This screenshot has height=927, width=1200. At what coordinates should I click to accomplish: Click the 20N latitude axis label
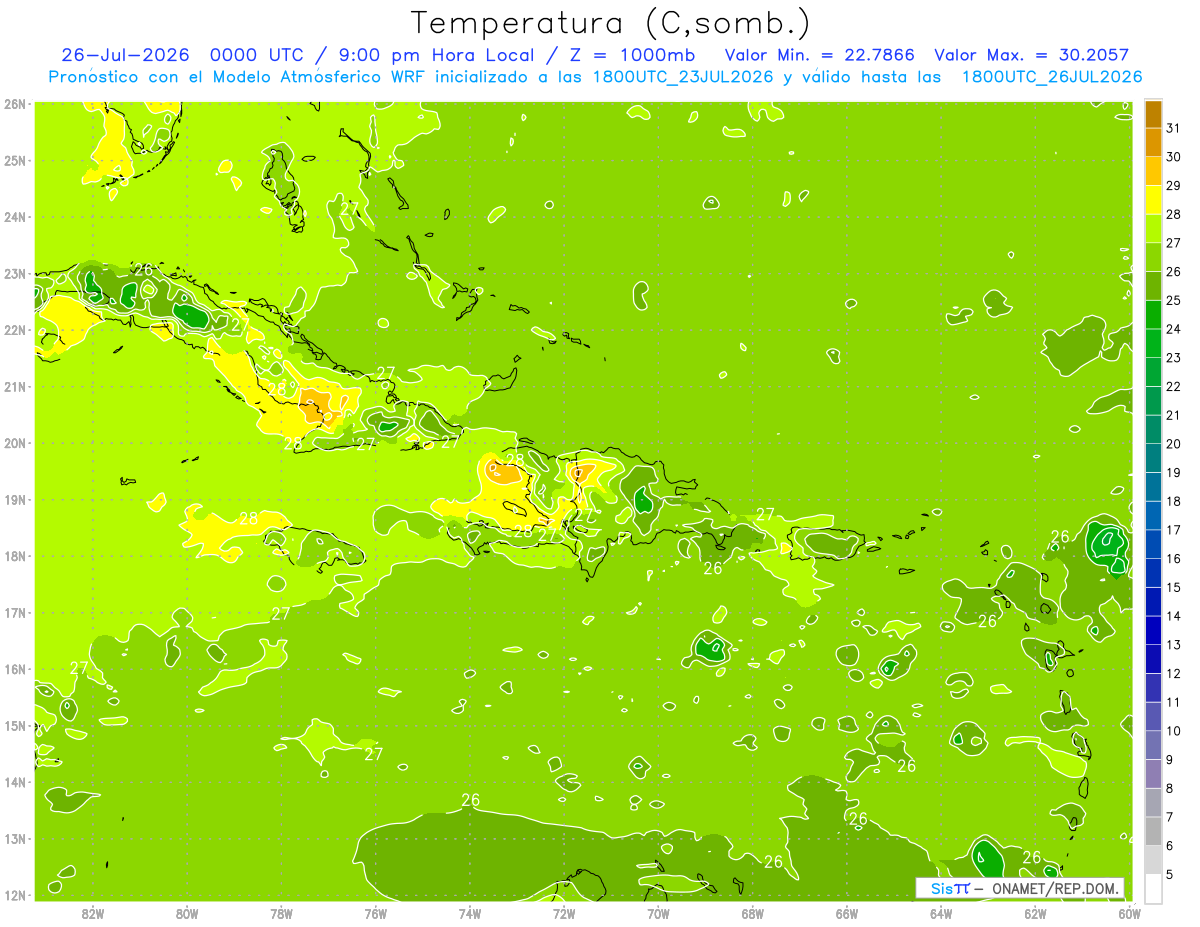pos(15,443)
